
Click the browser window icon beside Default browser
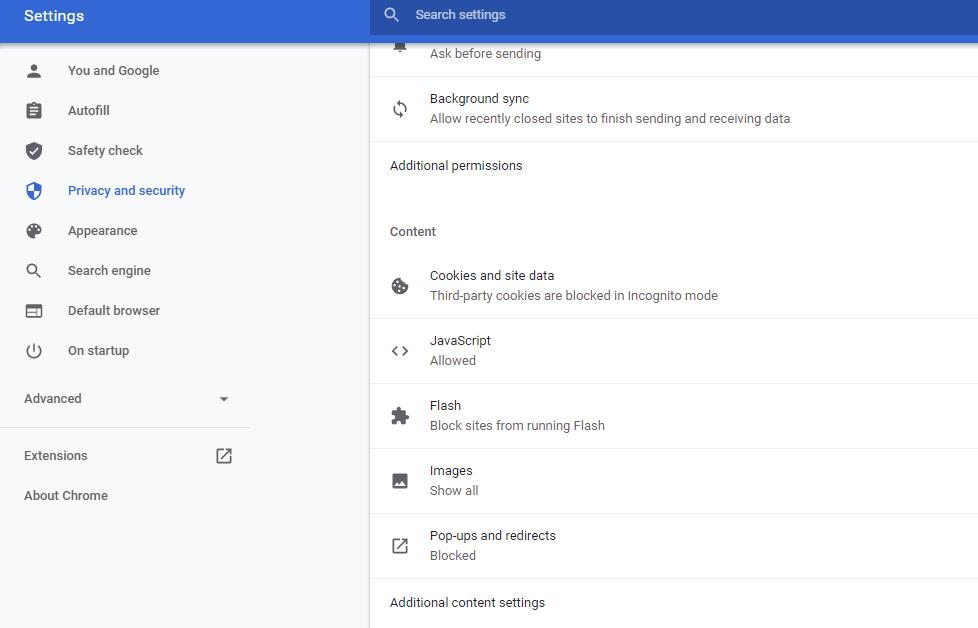coord(34,311)
